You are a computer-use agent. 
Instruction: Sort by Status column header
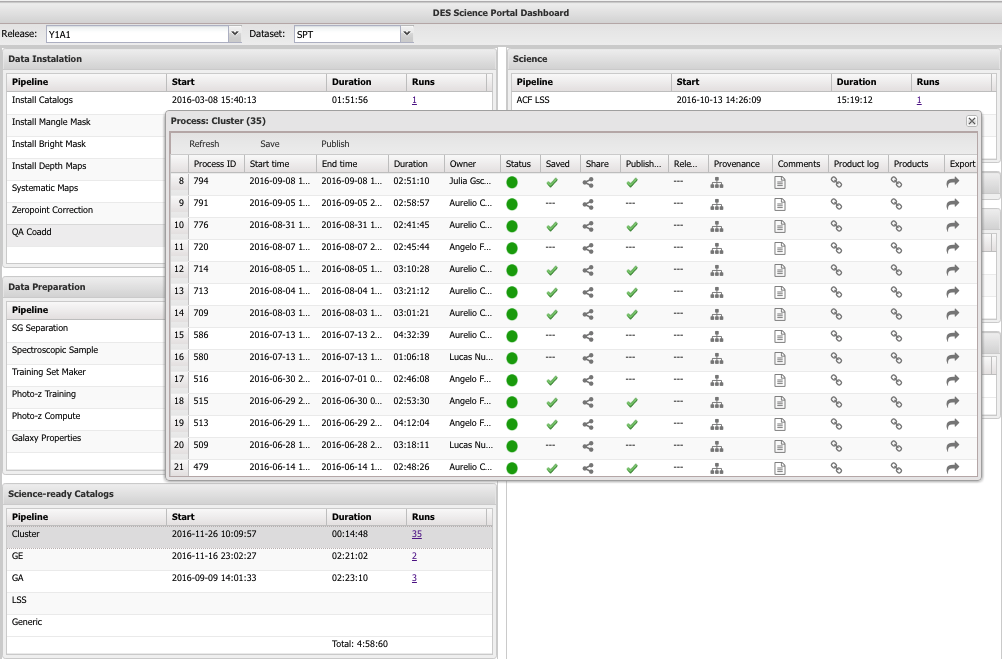coord(520,164)
